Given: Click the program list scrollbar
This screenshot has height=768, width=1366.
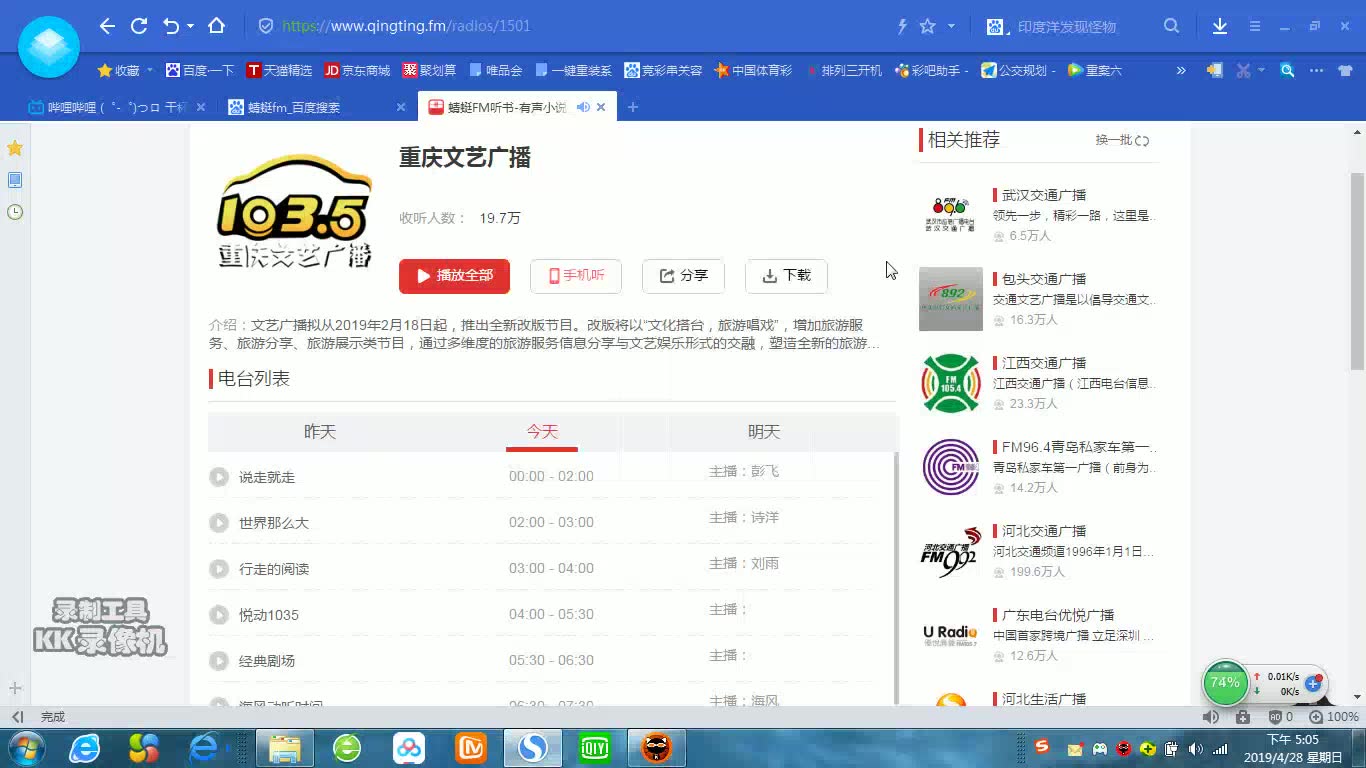Looking at the screenshot, I should (896, 578).
